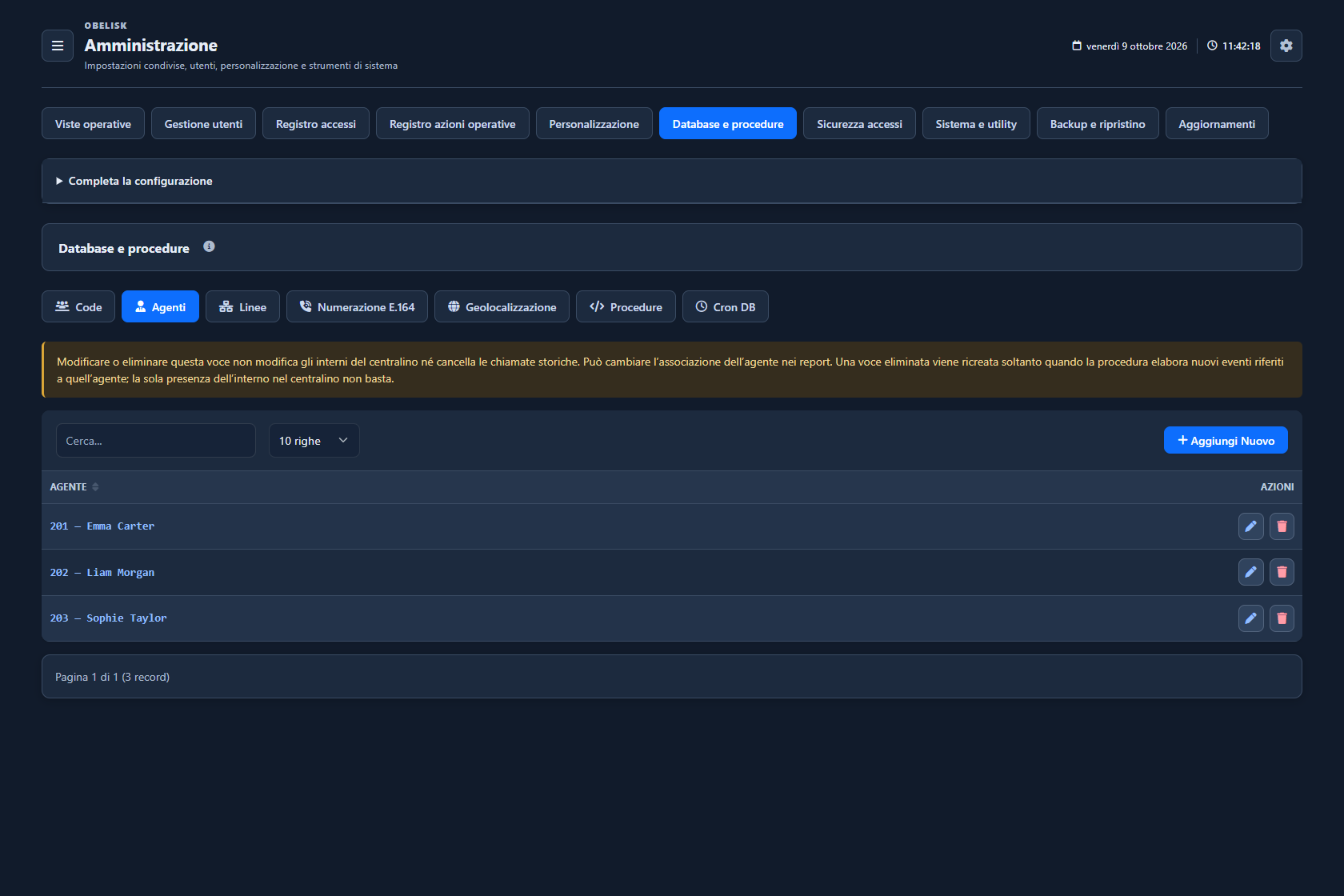Delete agent 203 Sophie Taylor

click(x=1282, y=618)
